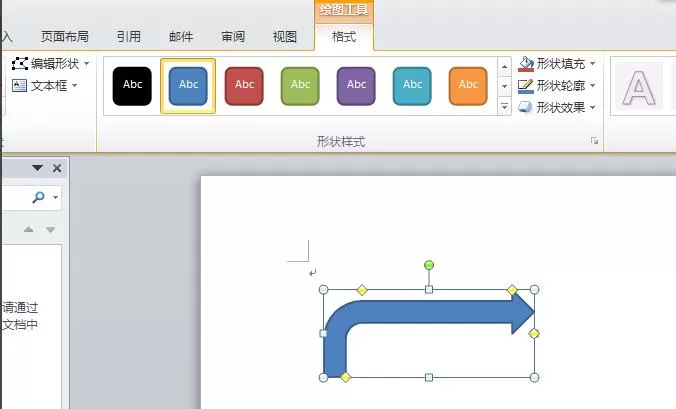
Task: Open the 邮件 ribbon tab
Action: tap(181, 37)
